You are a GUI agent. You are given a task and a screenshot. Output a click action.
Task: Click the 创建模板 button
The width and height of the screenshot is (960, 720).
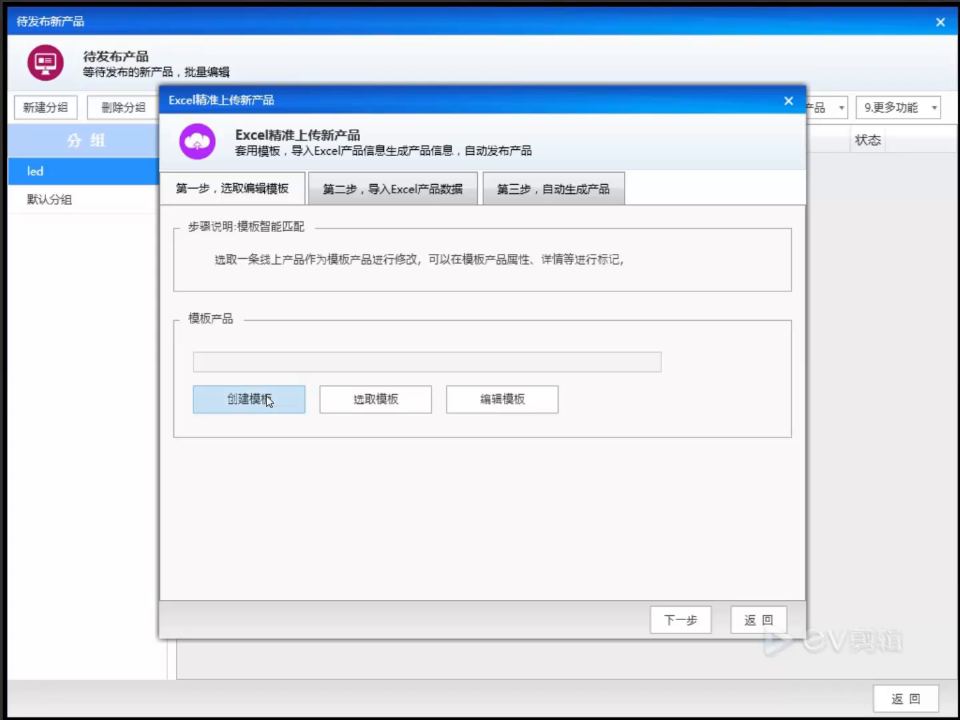pyautogui.click(x=249, y=399)
